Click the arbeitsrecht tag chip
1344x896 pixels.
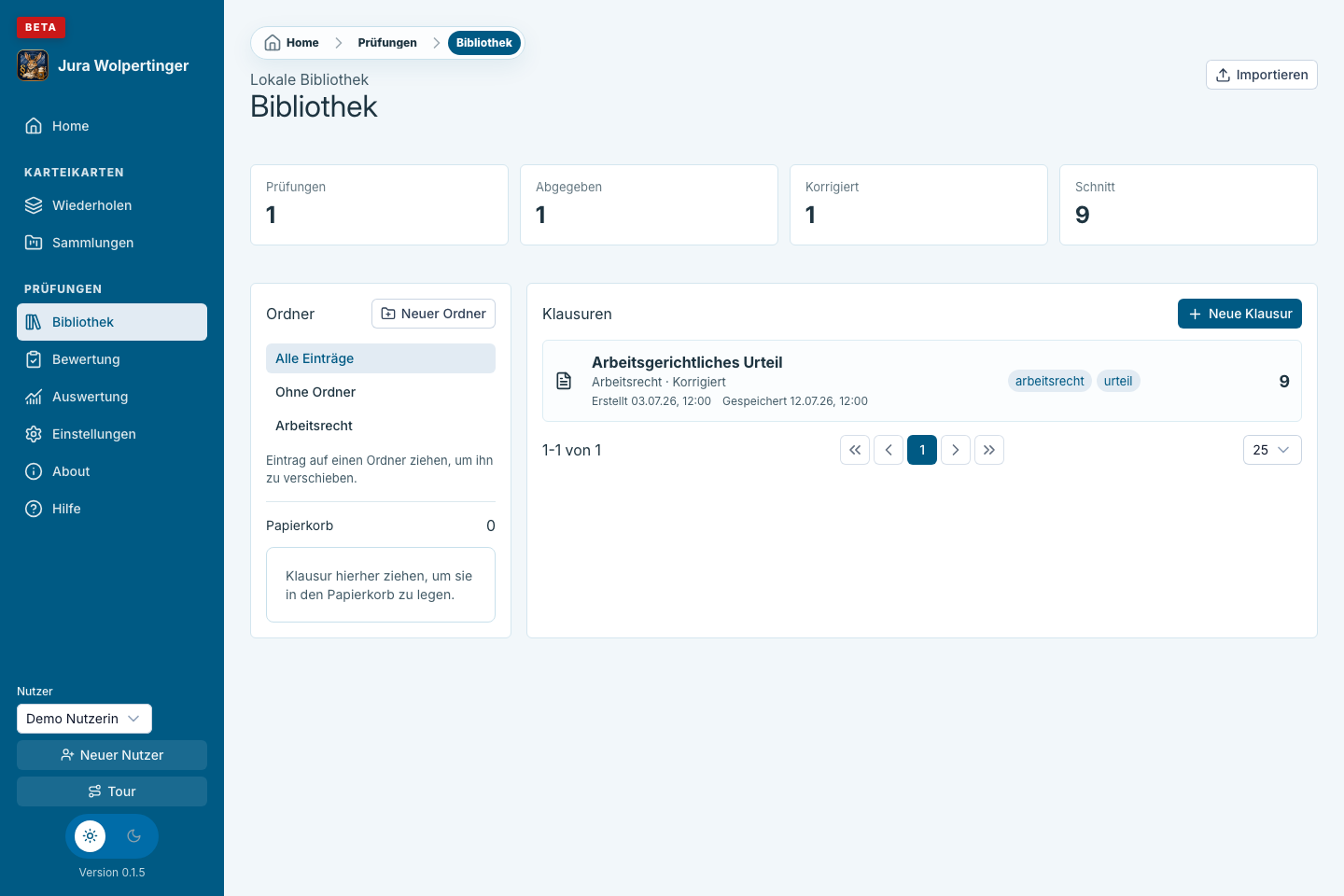[1050, 381]
